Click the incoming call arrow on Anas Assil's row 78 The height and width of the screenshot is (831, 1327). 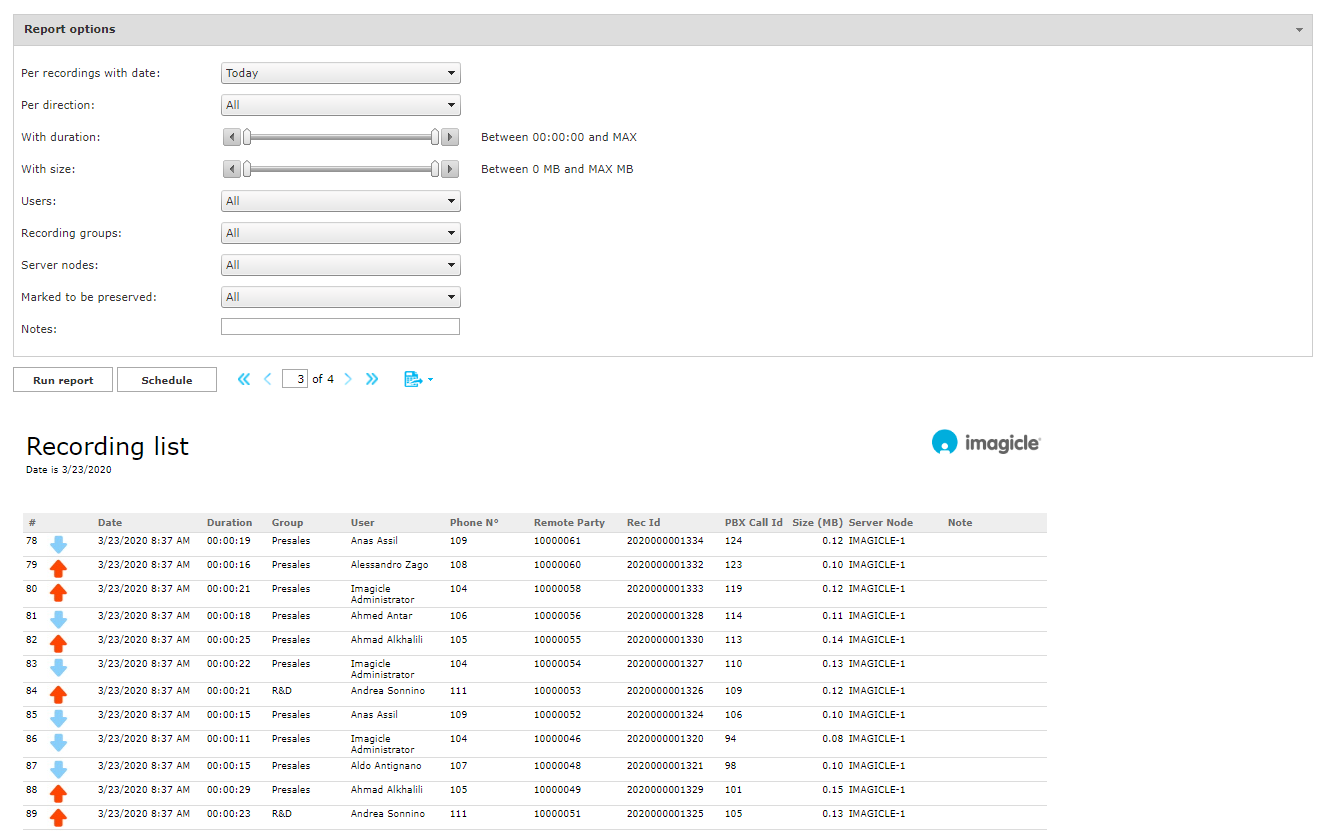click(x=58, y=544)
